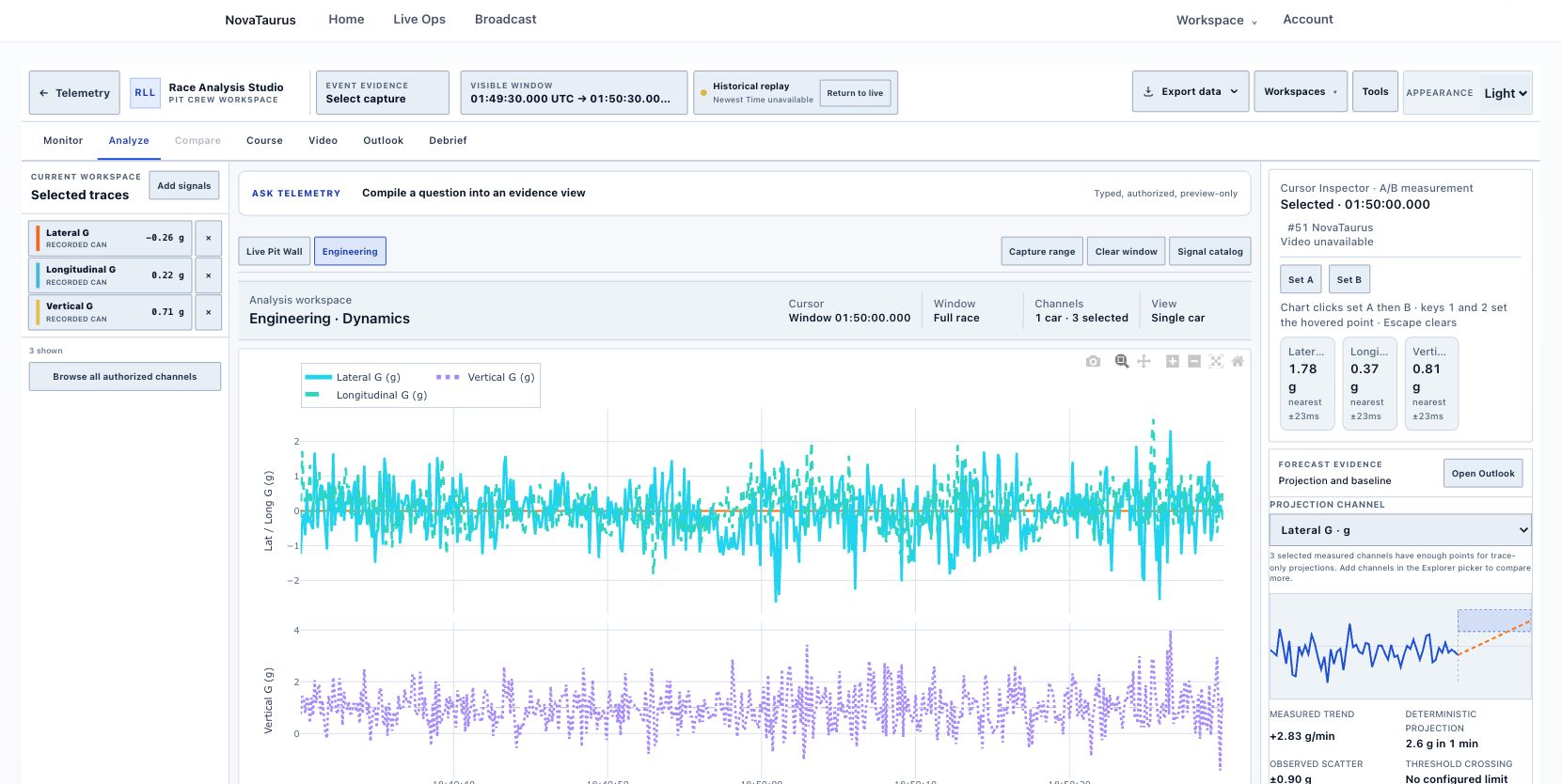
Task: Autoscale the chart axes
Action: pos(1216,361)
